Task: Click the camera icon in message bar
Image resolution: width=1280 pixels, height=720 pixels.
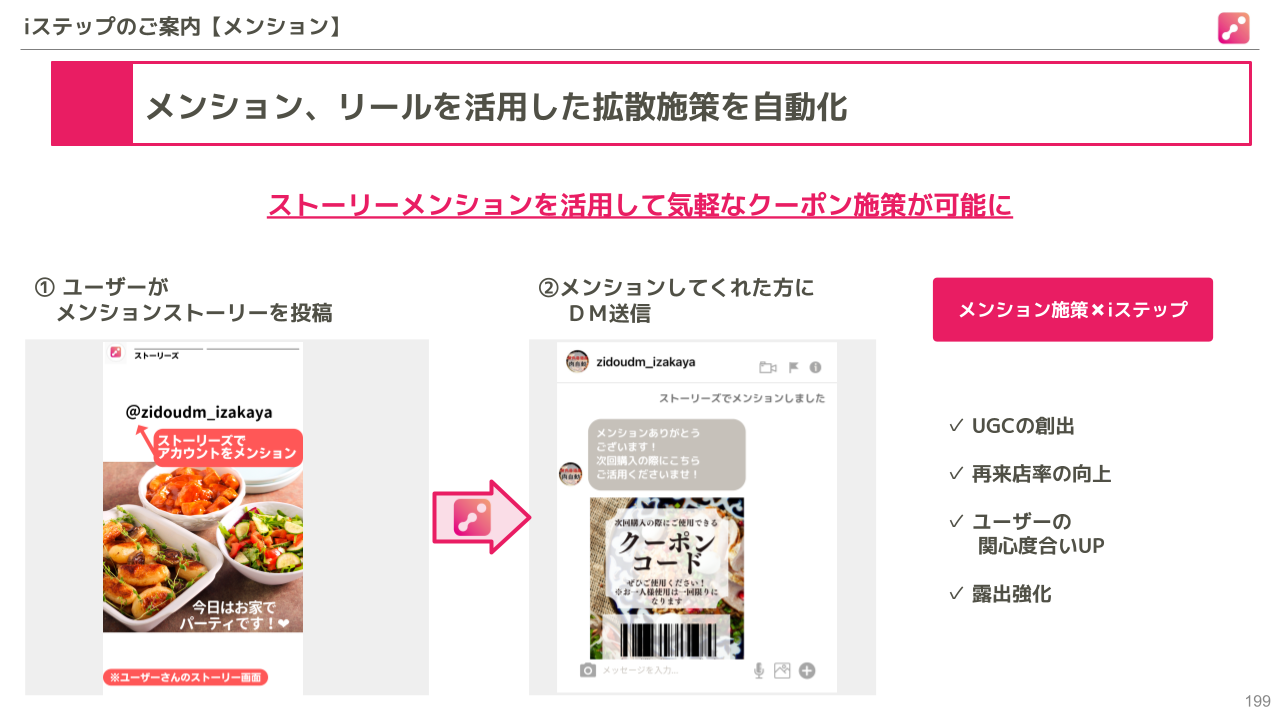Action: click(588, 670)
